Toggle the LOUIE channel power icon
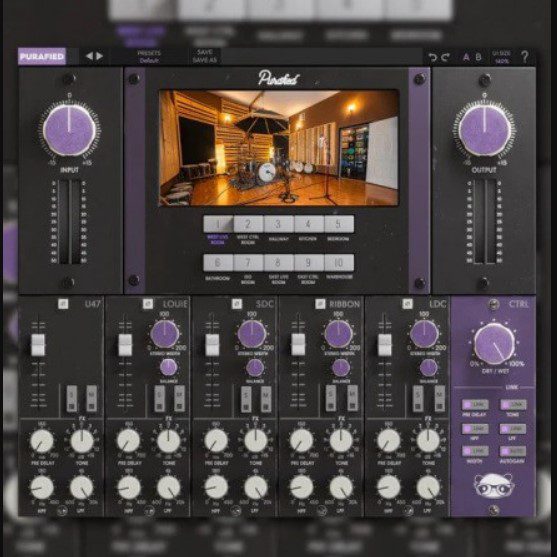The width and height of the screenshot is (557, 557). (x=148, y=304)
